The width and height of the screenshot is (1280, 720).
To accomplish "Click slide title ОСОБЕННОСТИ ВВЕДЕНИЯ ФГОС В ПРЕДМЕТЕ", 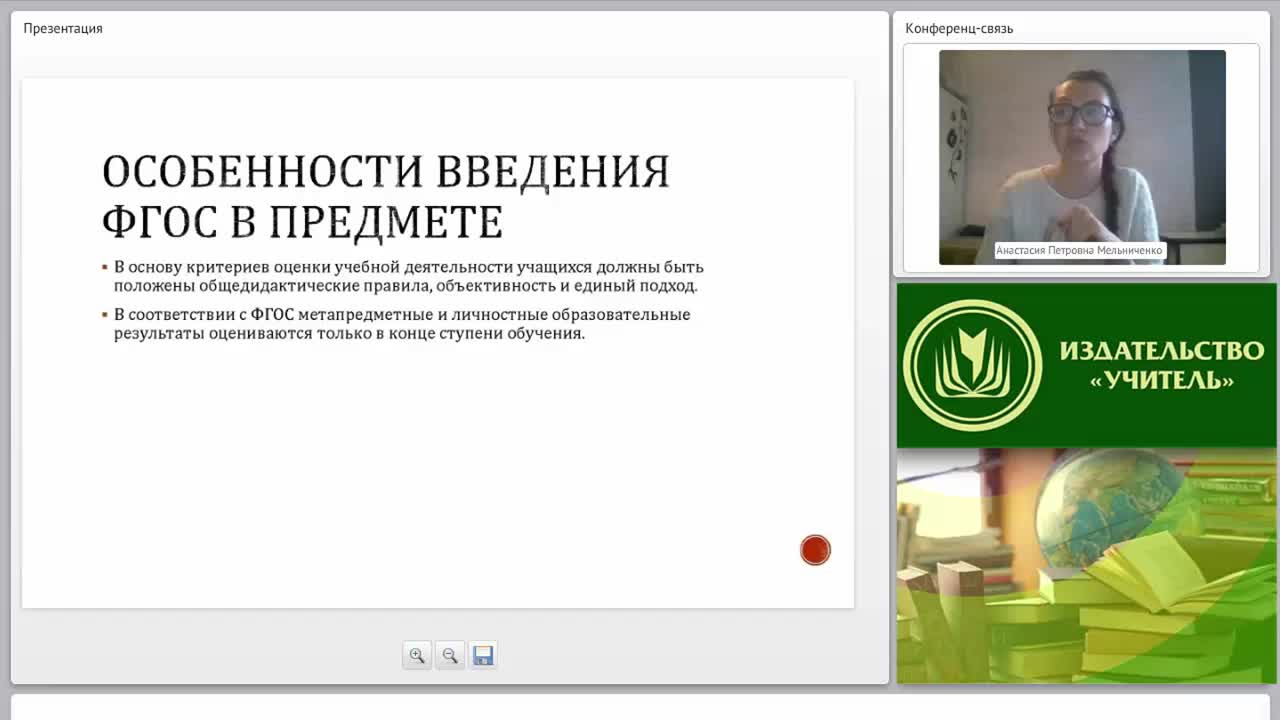I will 386,196.
